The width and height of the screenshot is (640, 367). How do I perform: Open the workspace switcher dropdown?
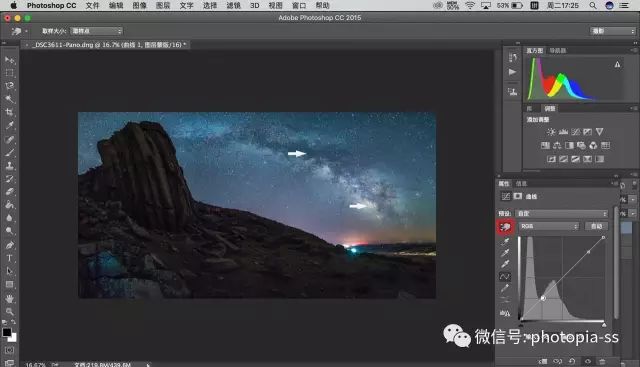click(613, 31)
